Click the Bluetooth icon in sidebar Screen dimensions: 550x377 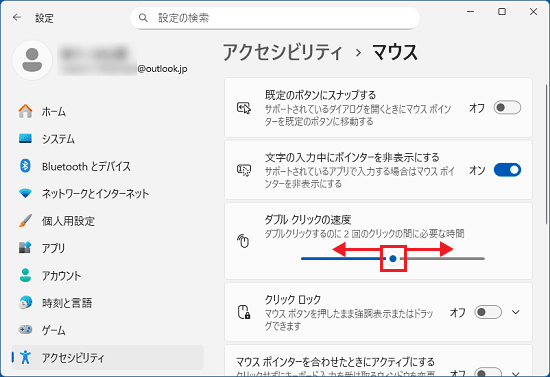[x=25, y=166]
